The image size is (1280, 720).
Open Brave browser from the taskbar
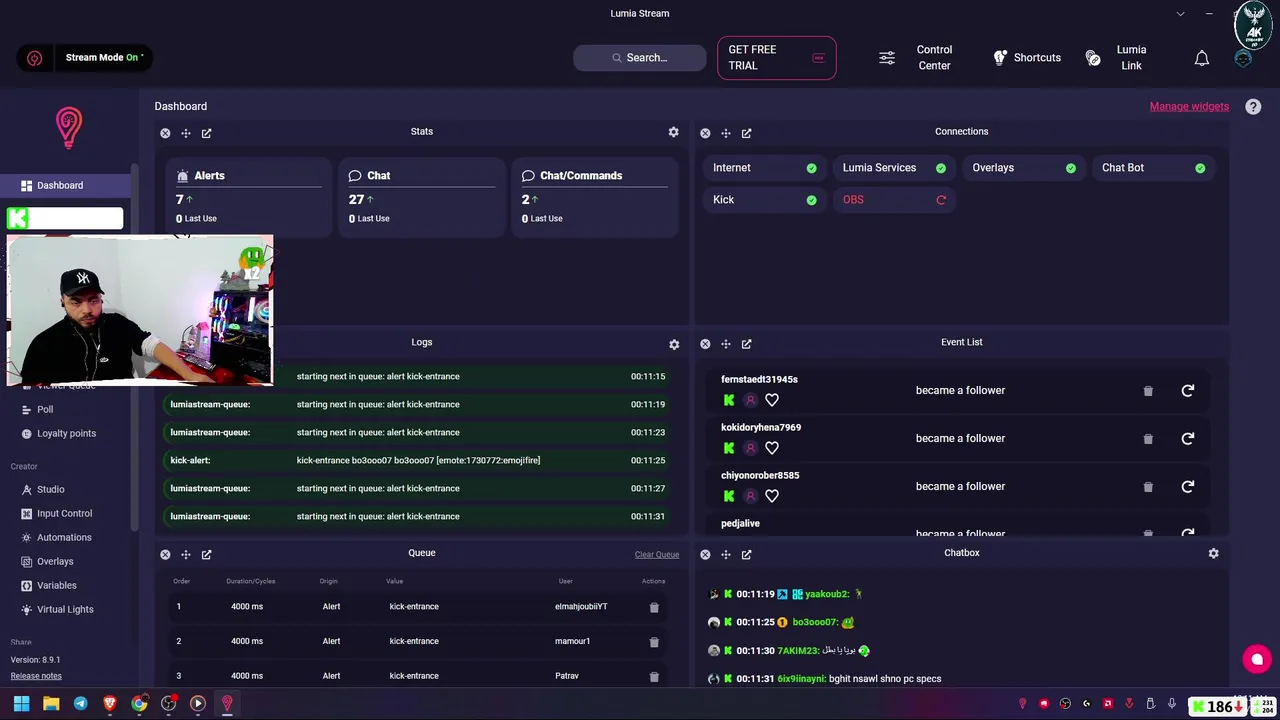click(x=109, y=704)
